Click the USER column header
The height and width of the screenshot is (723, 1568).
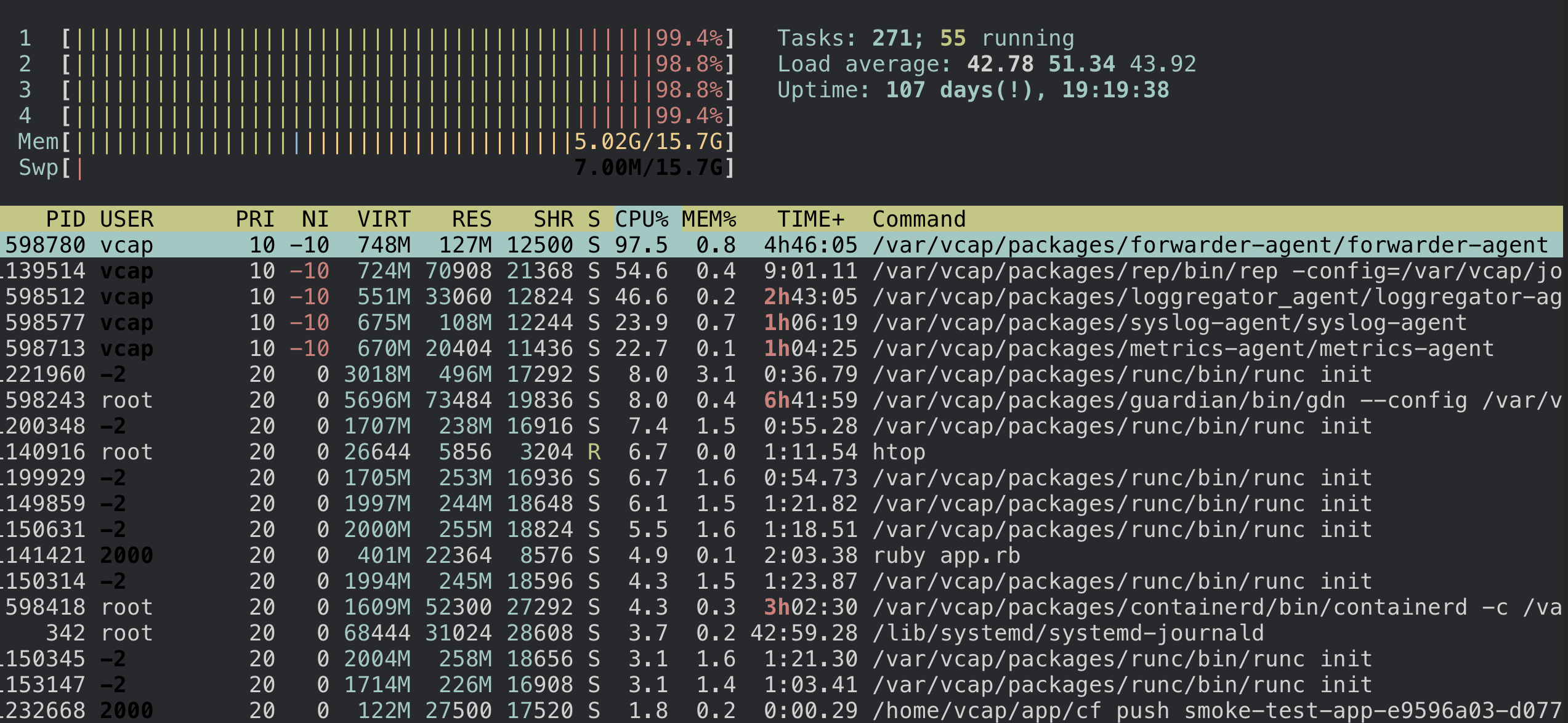127,219
